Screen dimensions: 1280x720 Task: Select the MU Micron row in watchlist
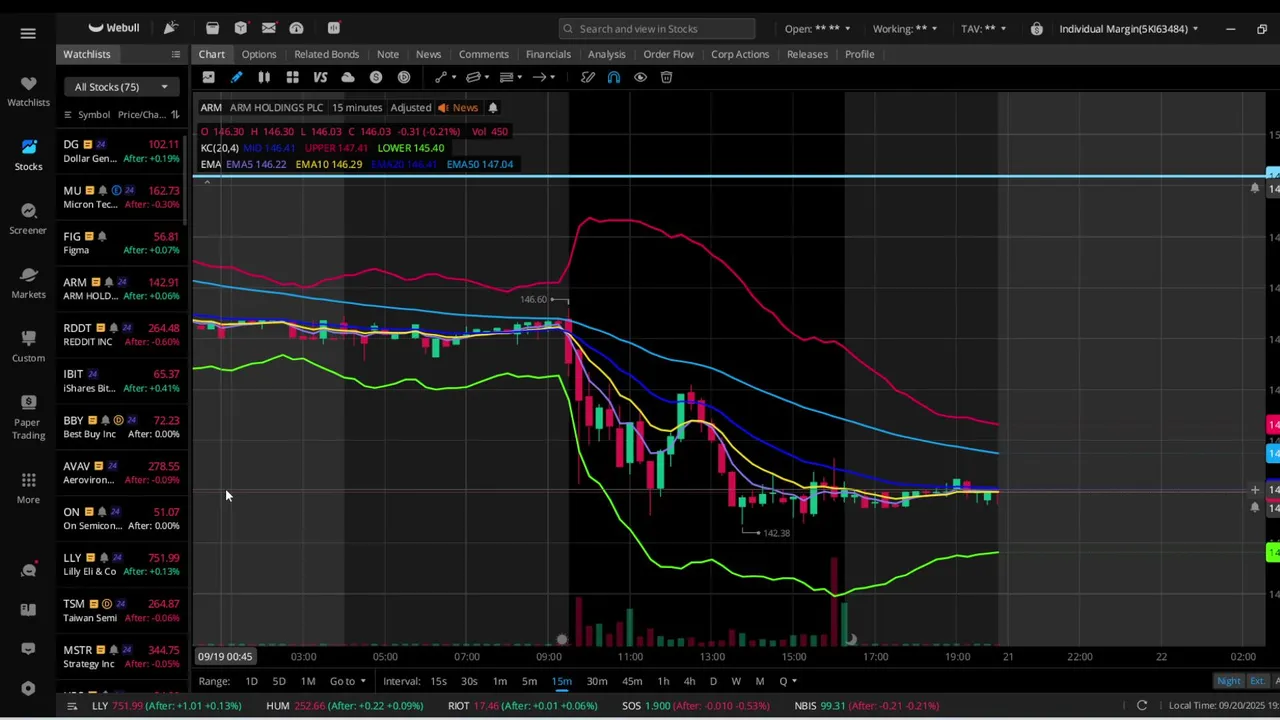tap(121, 197)
